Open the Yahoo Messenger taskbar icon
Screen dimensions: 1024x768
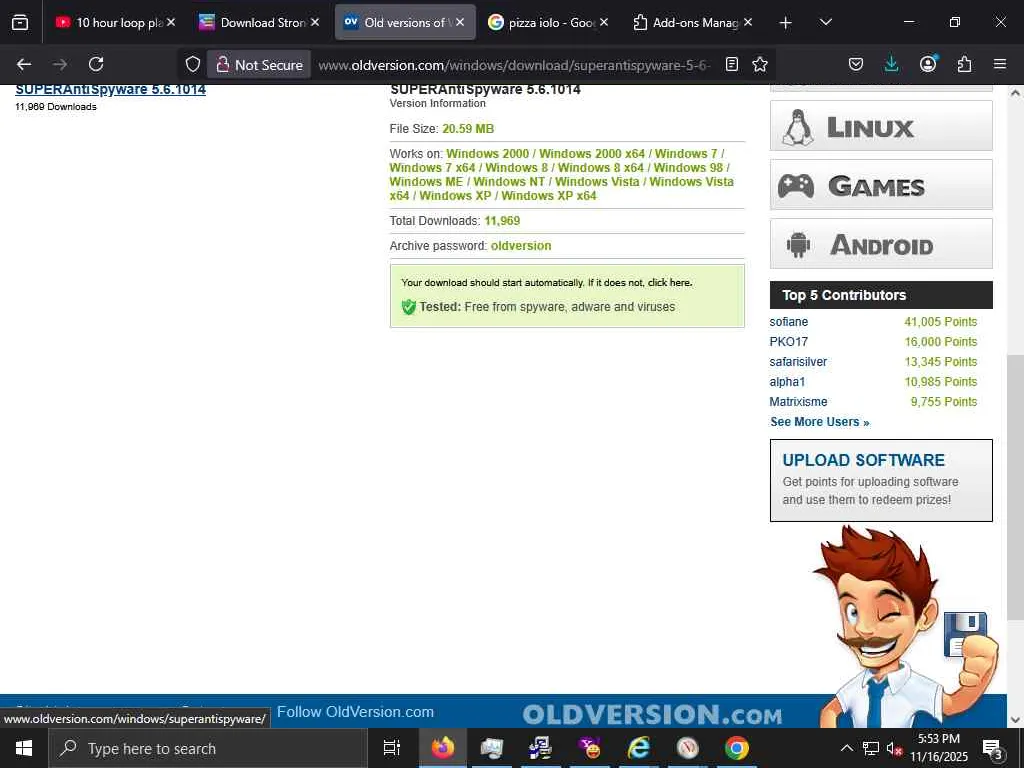(589, 748)
